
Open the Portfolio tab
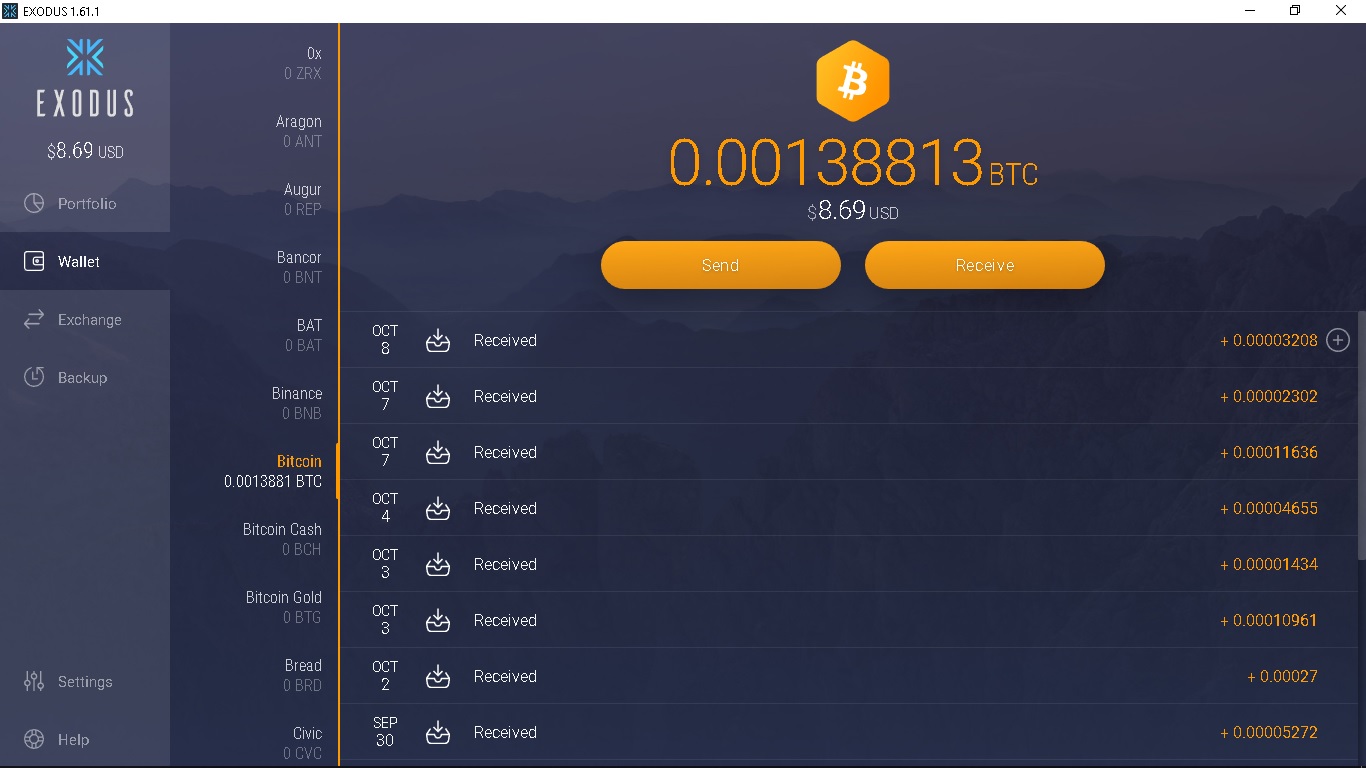85,203
